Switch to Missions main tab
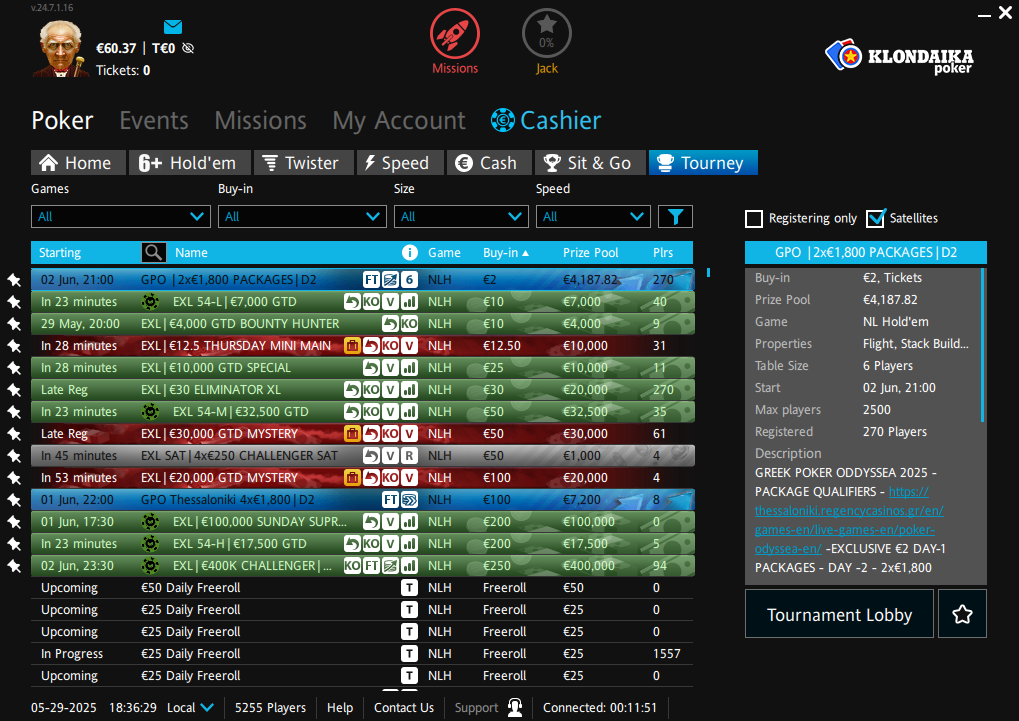1019x721 pixels. click(x=261, y=120)
